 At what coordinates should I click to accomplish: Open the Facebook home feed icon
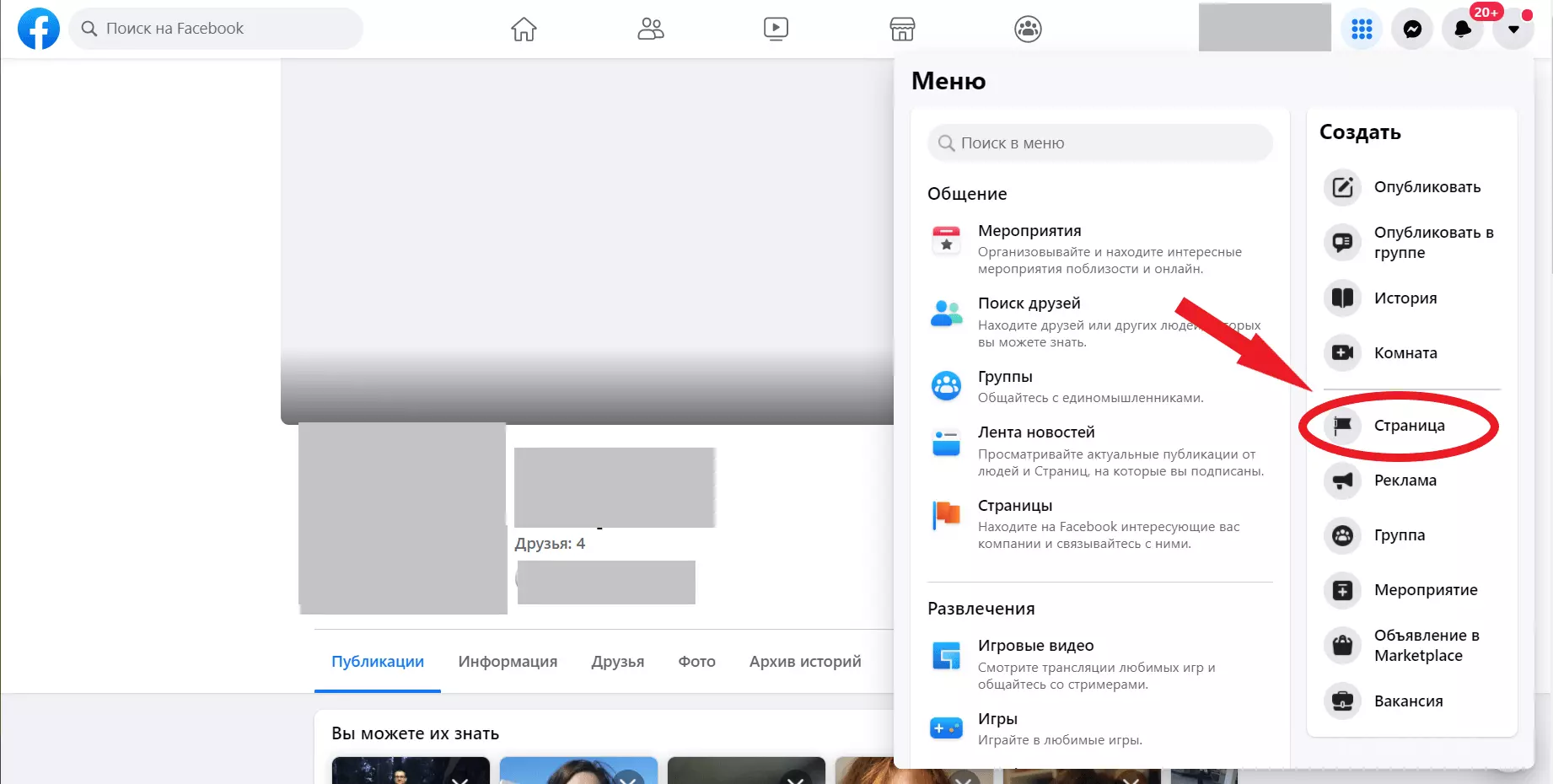point(524,29)
